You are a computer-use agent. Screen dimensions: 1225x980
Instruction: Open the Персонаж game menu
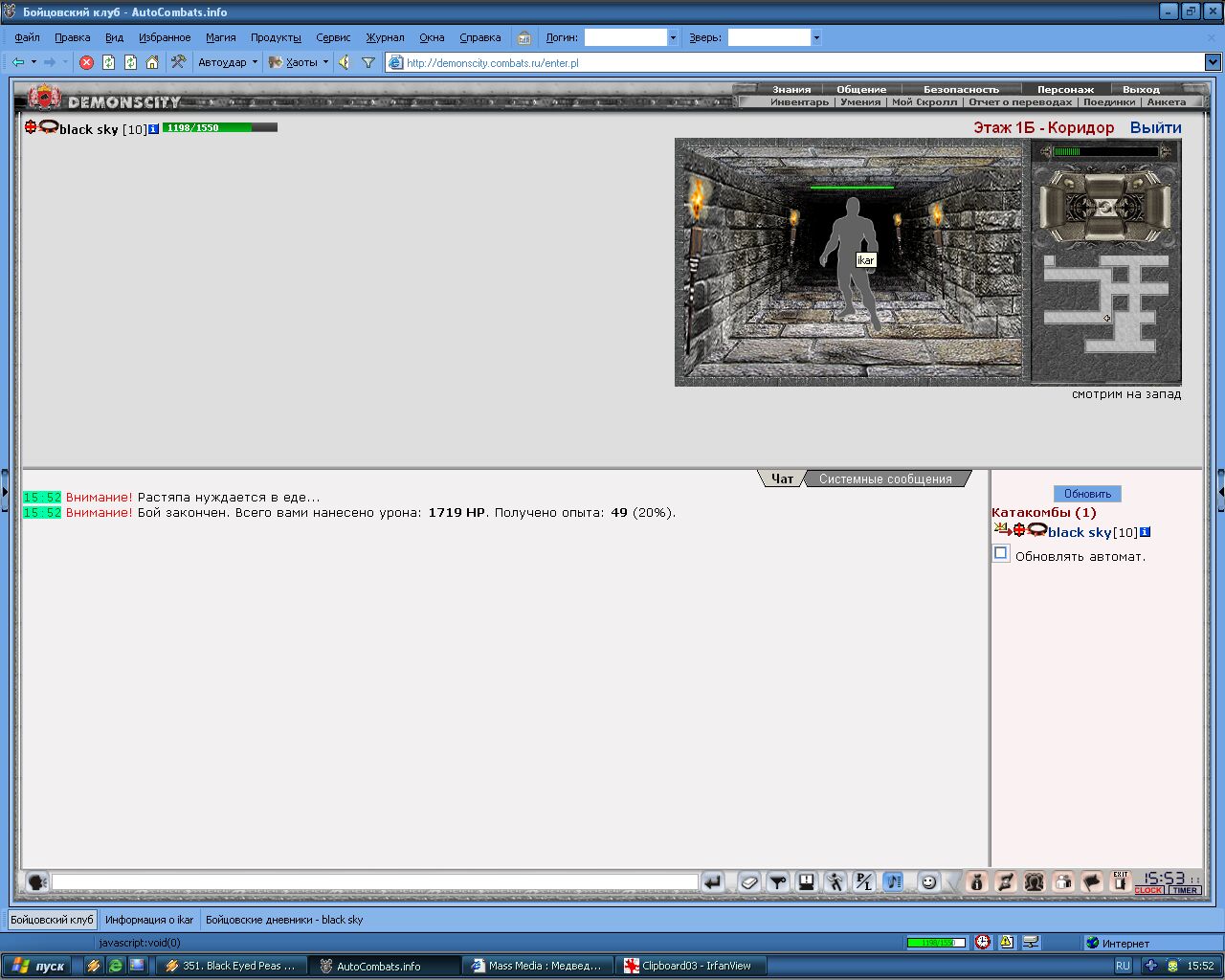pos(1065,89)
